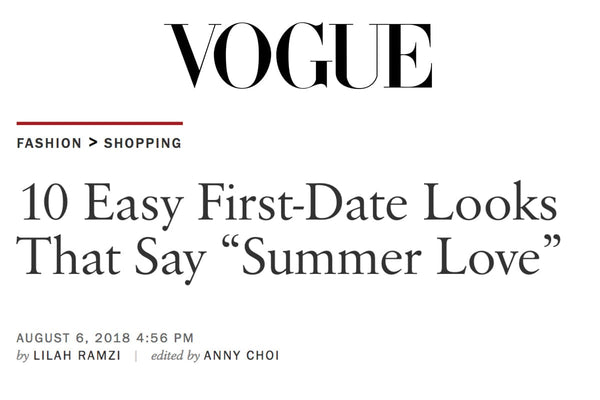
Task: Click the vertical divider between author and editor
Action: (x=136, y=356)
